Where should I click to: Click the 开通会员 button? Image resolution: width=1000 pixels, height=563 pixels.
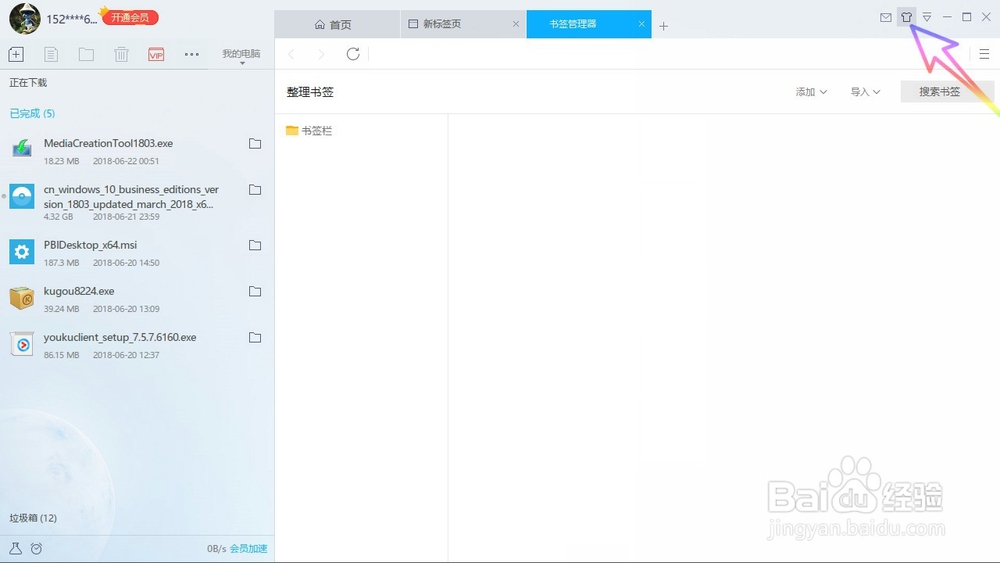point(130,18)
